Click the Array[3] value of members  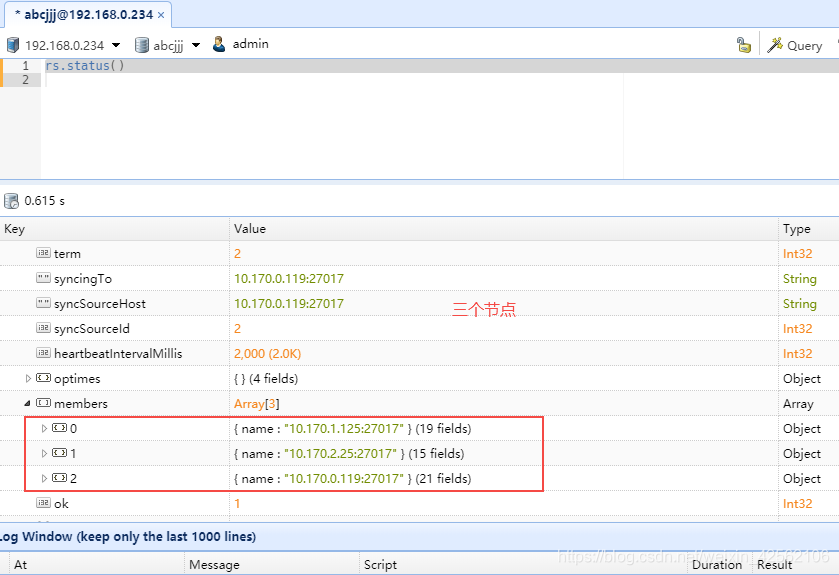coord(257,404)
